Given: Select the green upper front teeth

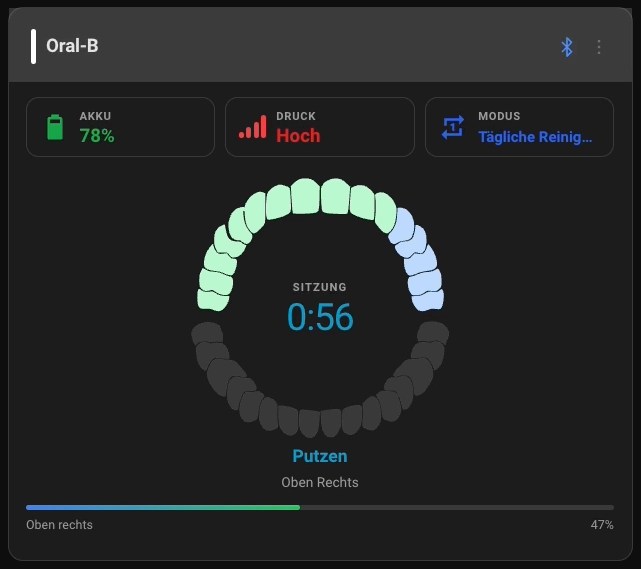Looking at the screenshot, I should pyautogui.click(x=320, y=197).
